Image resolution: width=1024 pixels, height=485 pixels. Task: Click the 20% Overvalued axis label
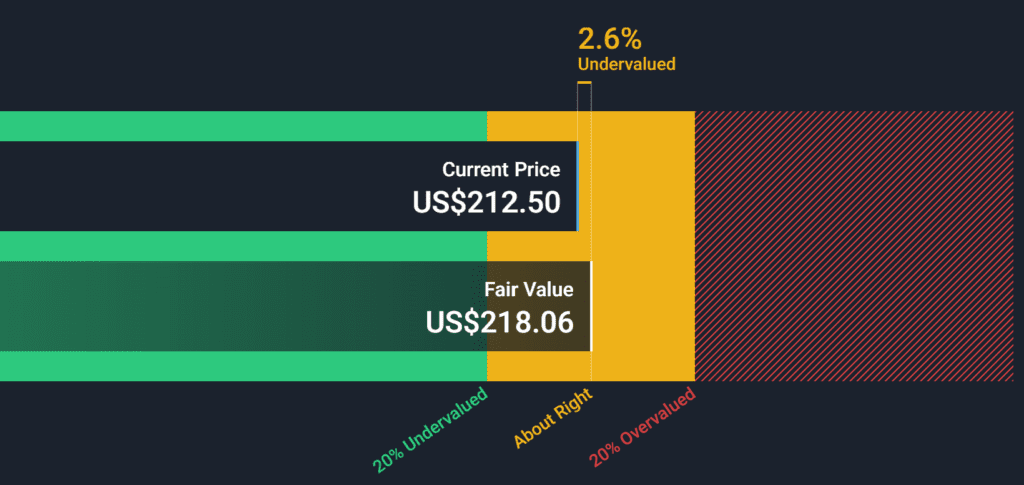[x=642, y=427]
